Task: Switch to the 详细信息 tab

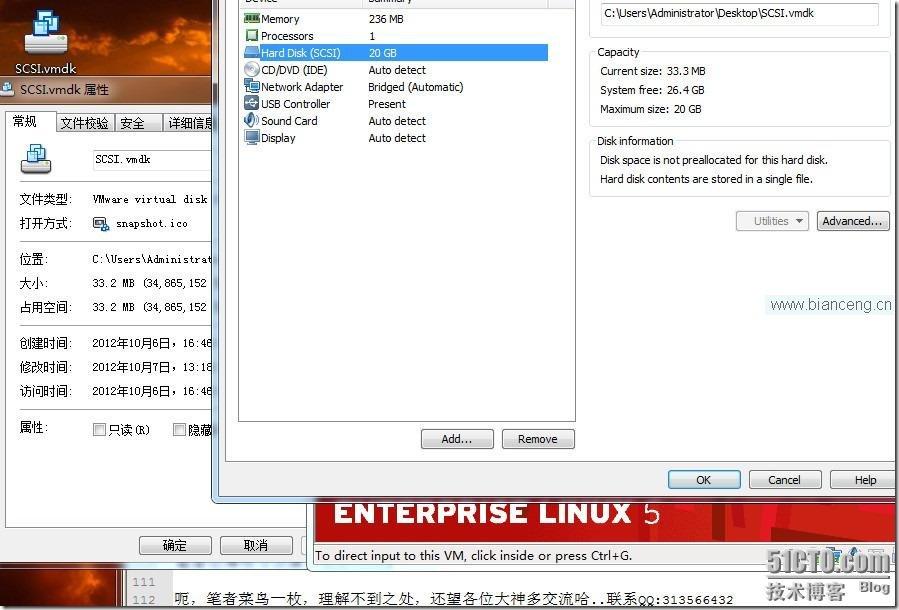Action: (x=188, y=123)
